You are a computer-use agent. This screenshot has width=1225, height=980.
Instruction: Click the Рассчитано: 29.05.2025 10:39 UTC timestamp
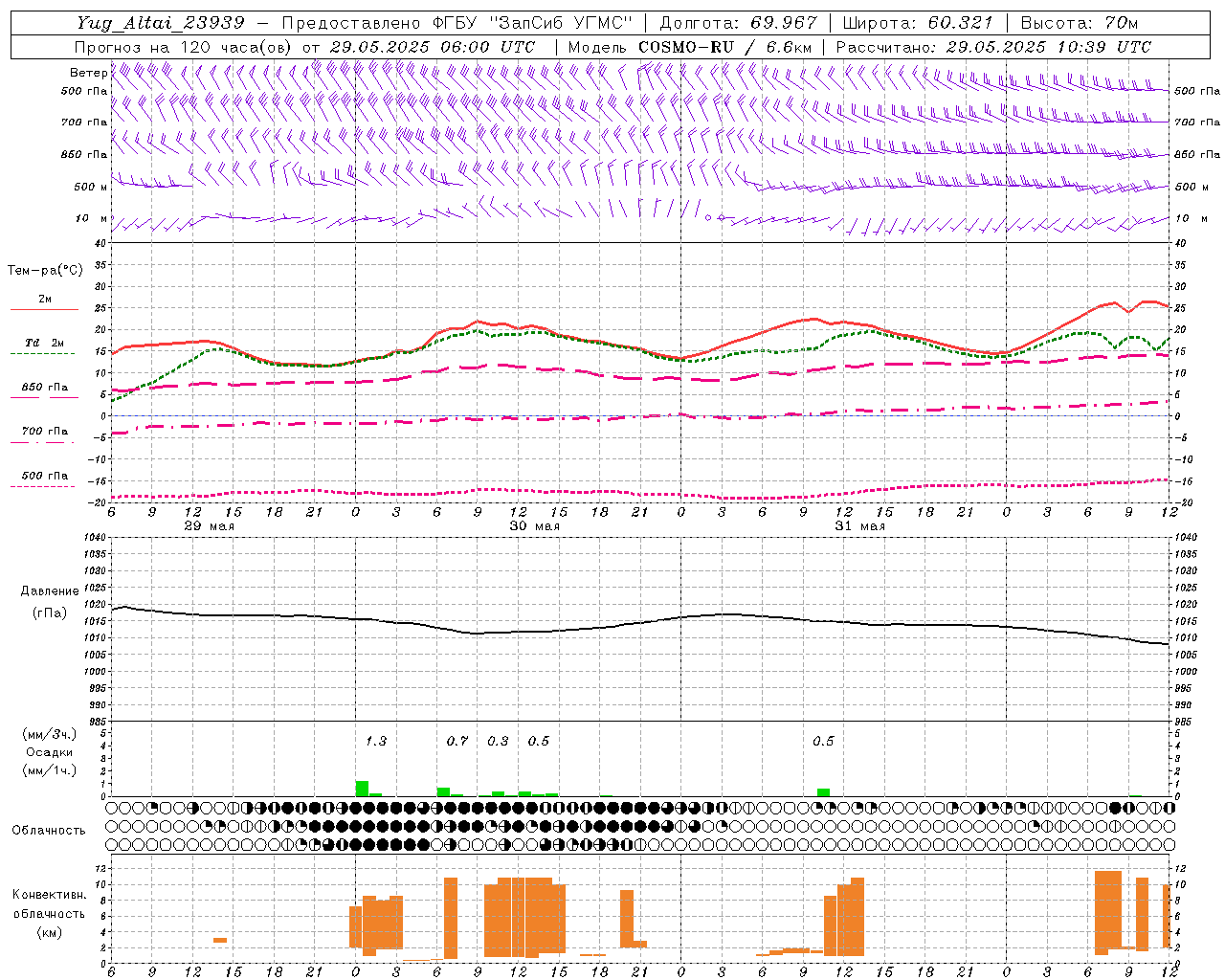(x=993, y=47)
